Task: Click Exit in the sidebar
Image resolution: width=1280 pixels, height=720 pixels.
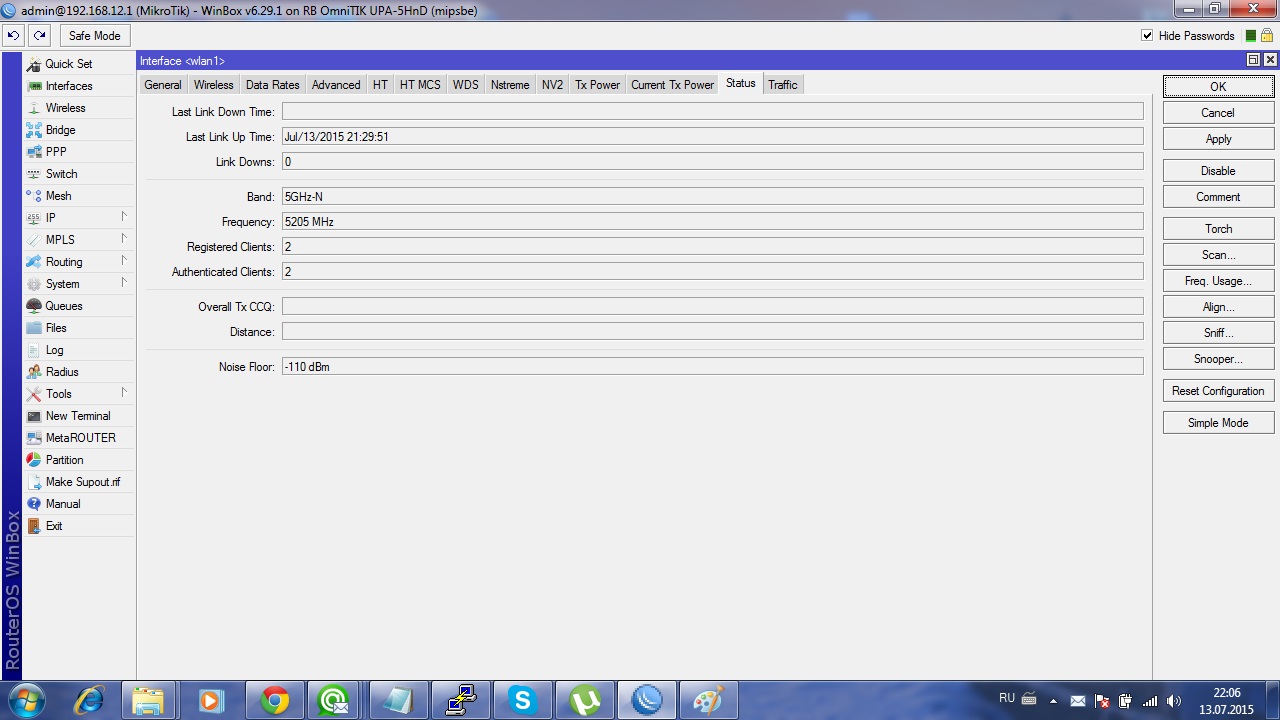Action: 54,526
